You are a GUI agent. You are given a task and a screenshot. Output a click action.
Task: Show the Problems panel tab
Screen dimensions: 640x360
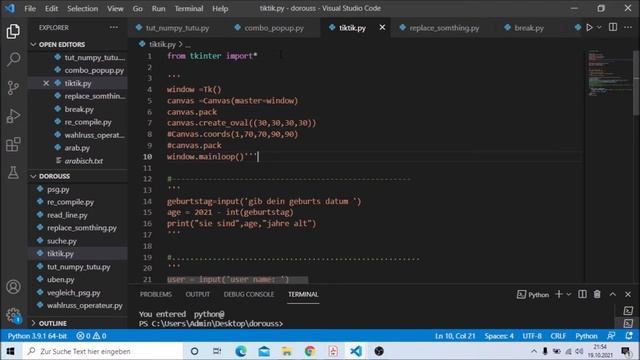tap(156, 294)
